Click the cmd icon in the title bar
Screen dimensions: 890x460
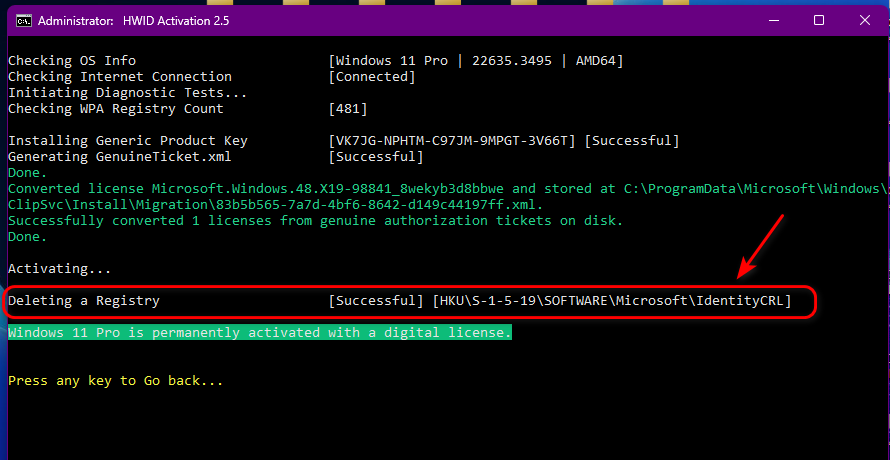pyautogui.click(x=24, y=21)
